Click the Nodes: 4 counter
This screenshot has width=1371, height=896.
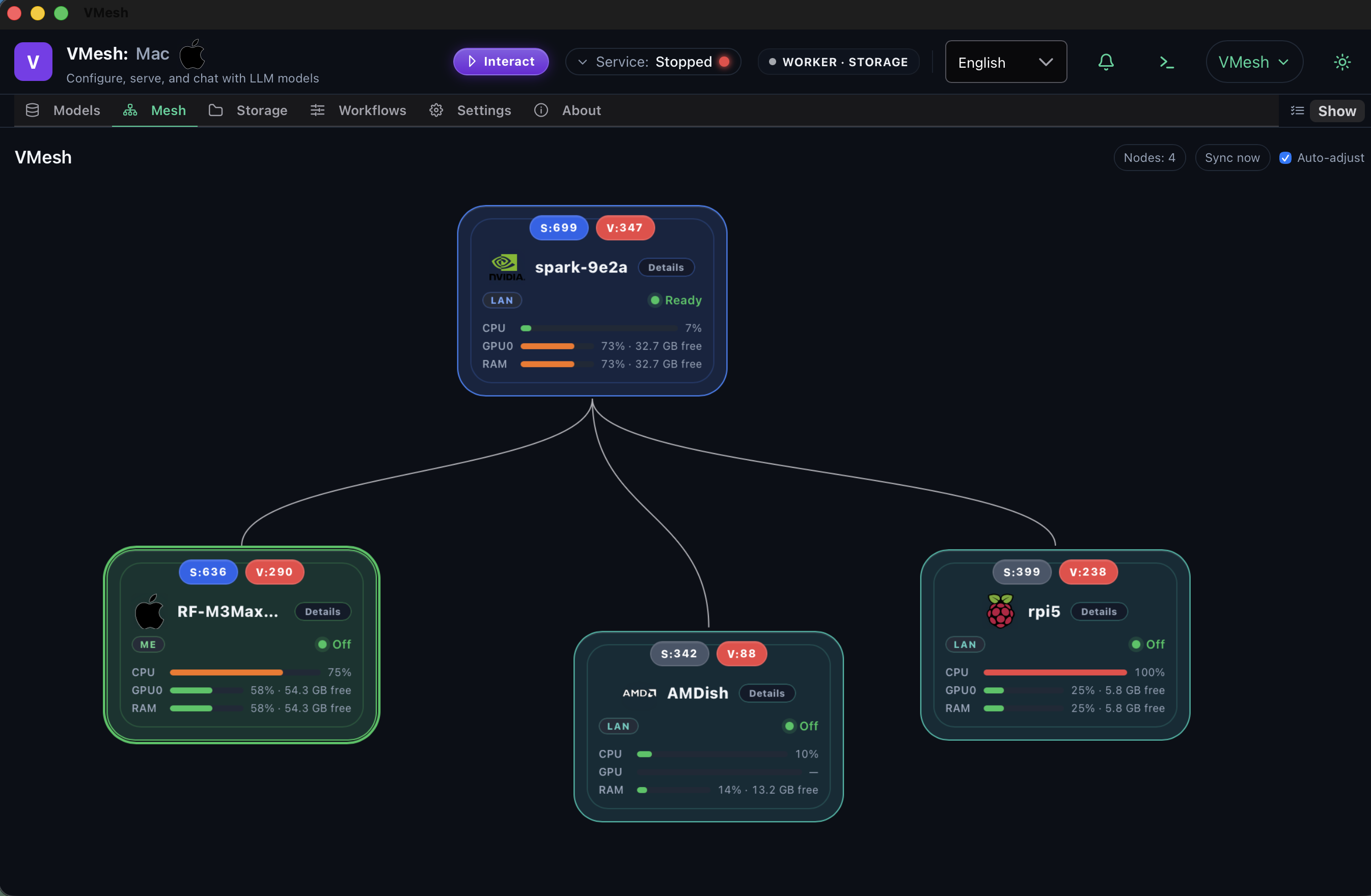pyautogui.click(x=1149, y=158)
